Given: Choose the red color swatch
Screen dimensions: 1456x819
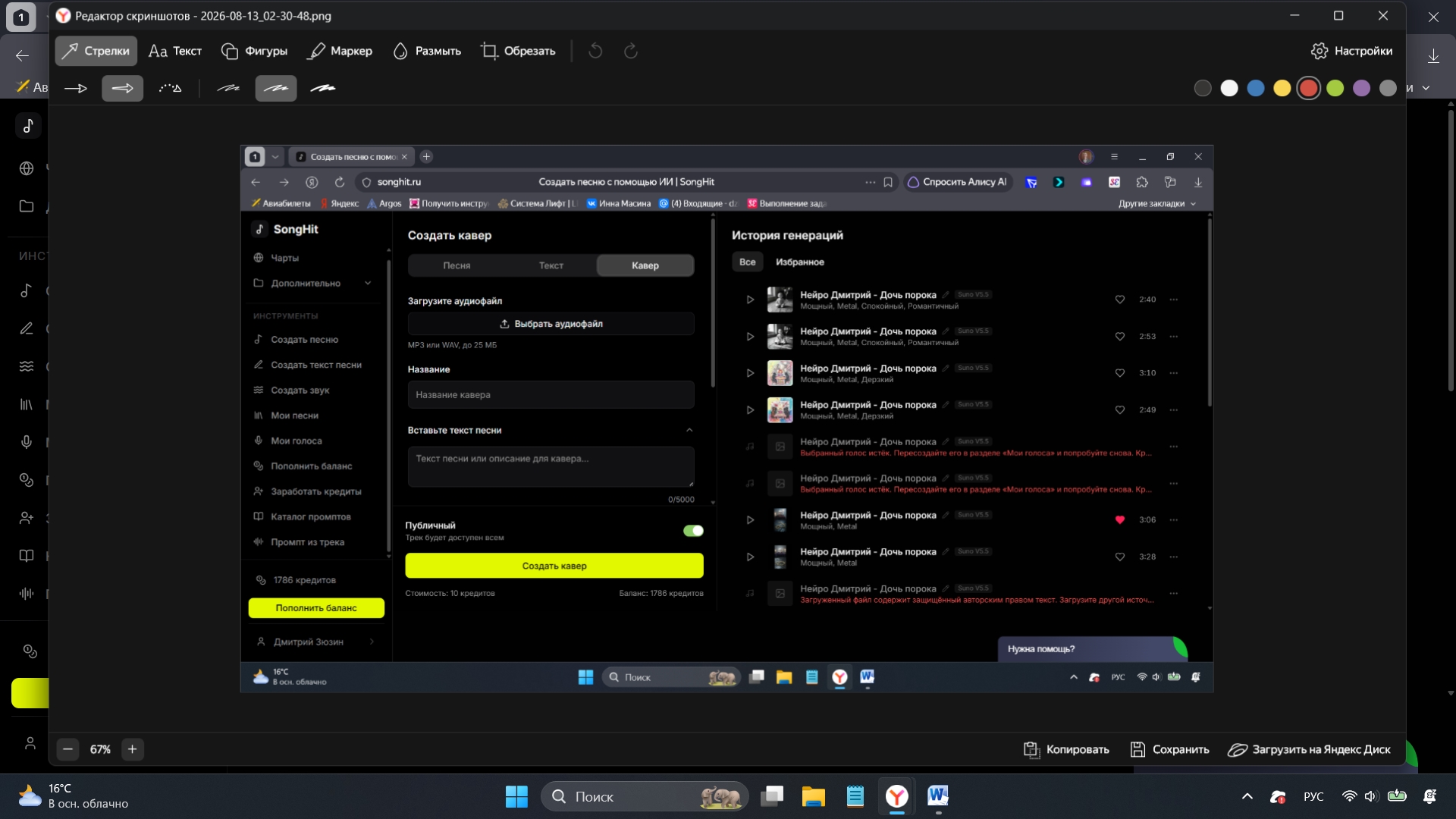Looking at the screenshot, I should (1309, 88).
